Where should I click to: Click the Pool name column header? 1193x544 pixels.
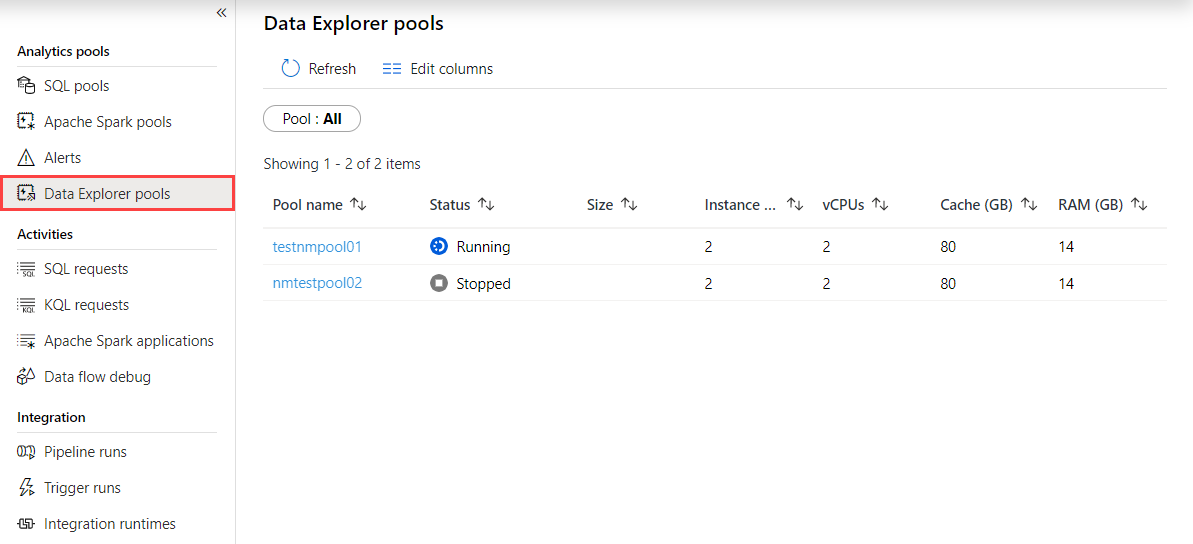click(x=308, y=205)
